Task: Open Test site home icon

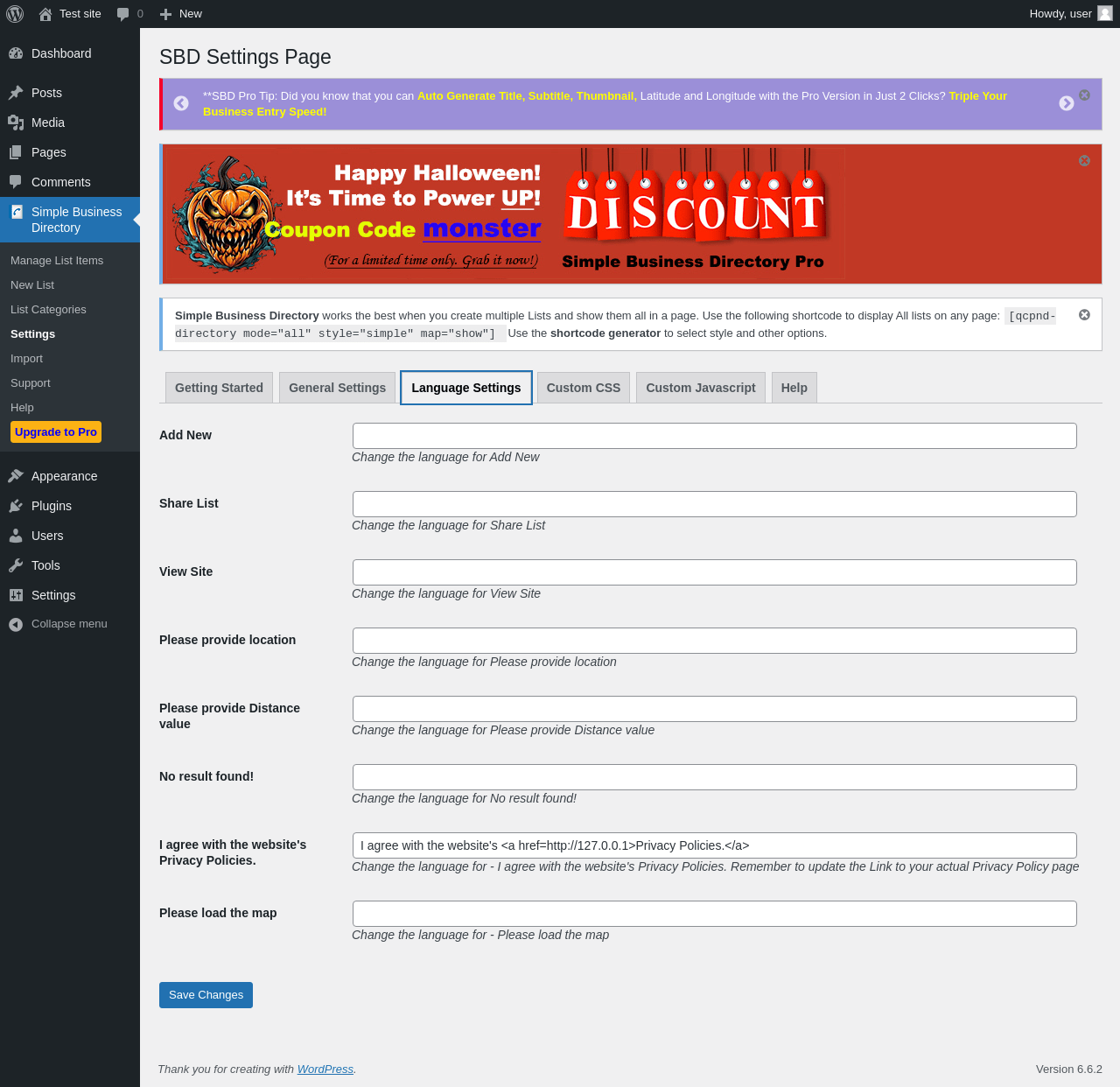Action: (x=45, y=14)
